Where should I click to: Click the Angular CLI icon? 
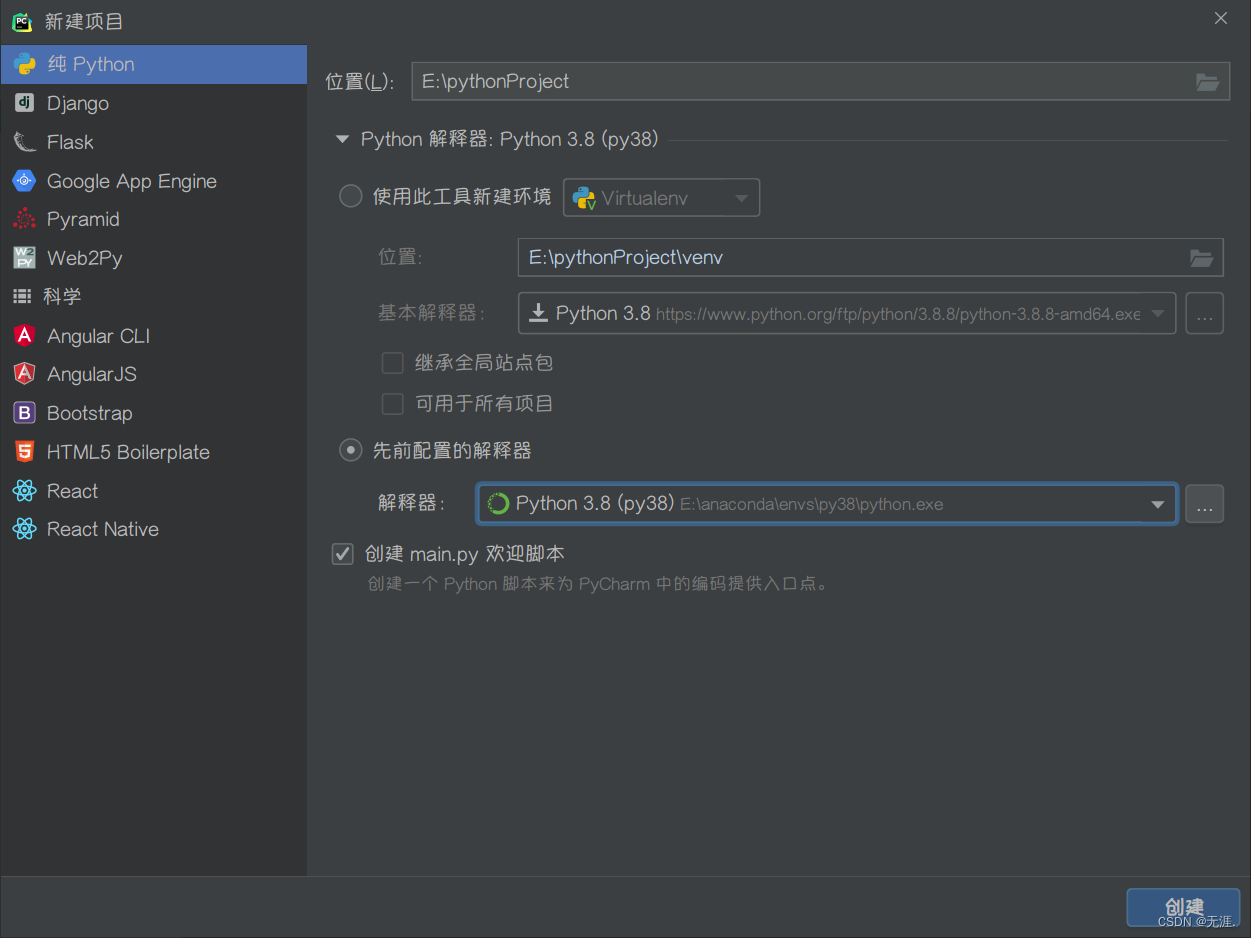coord(24,336)
